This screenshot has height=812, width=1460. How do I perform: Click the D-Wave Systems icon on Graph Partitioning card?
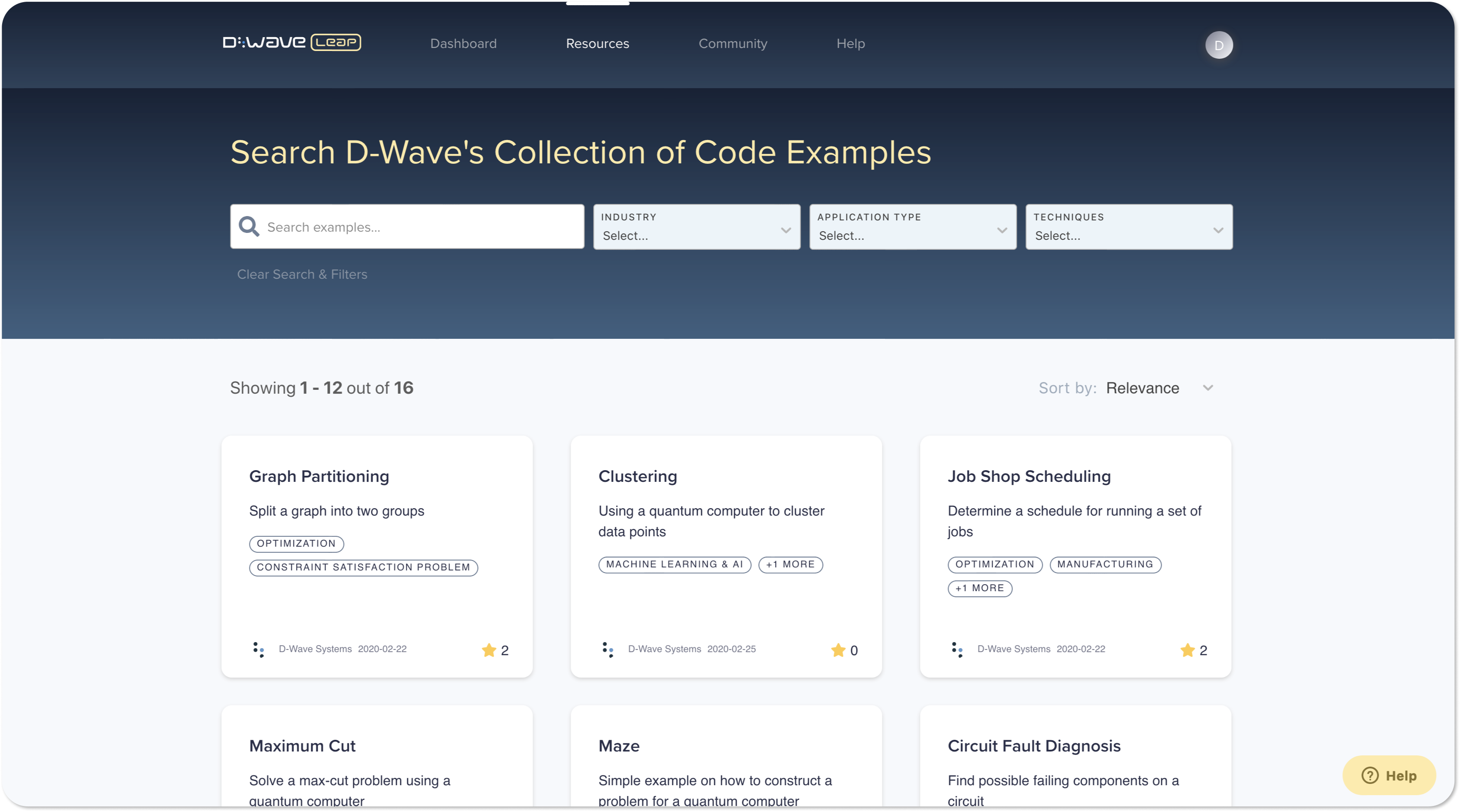click(x=259, y=650)
